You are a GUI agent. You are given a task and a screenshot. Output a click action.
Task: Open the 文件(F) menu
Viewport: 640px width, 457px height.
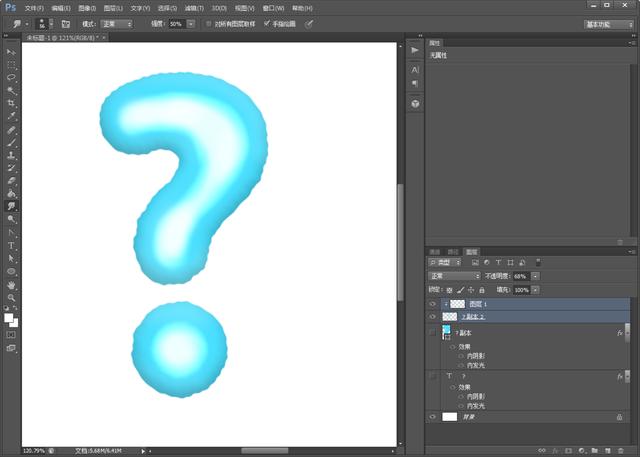tap(34, 8)
